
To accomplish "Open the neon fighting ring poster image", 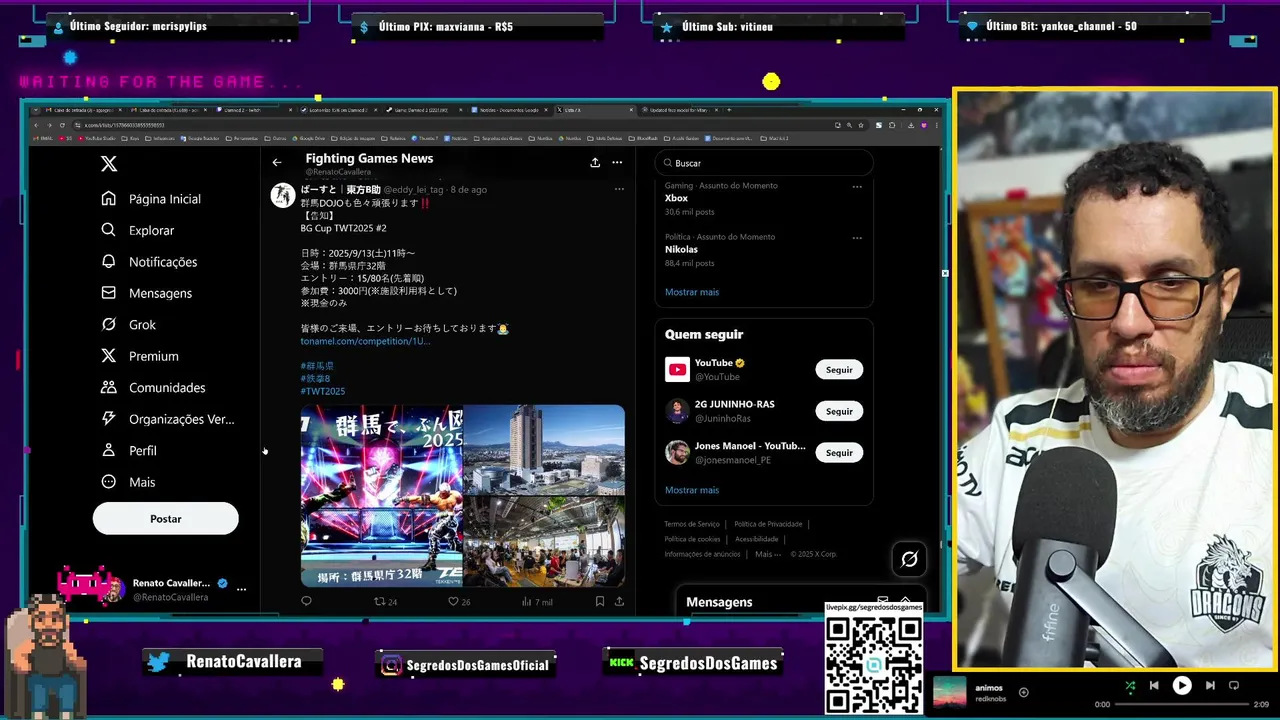I will 381,495.
